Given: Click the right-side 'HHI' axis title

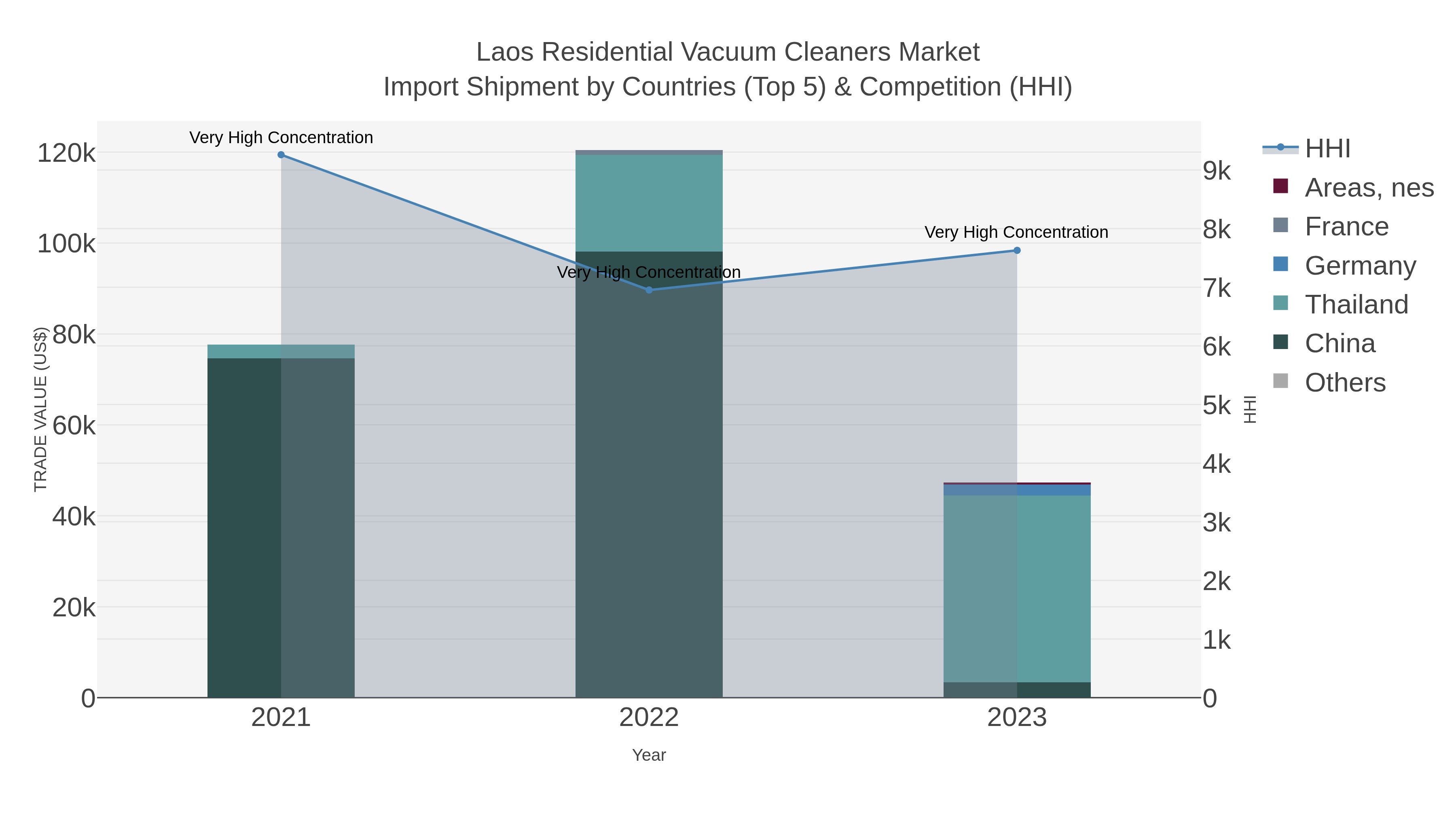Looking at the screenshot, I should [x=1250, y=409].
